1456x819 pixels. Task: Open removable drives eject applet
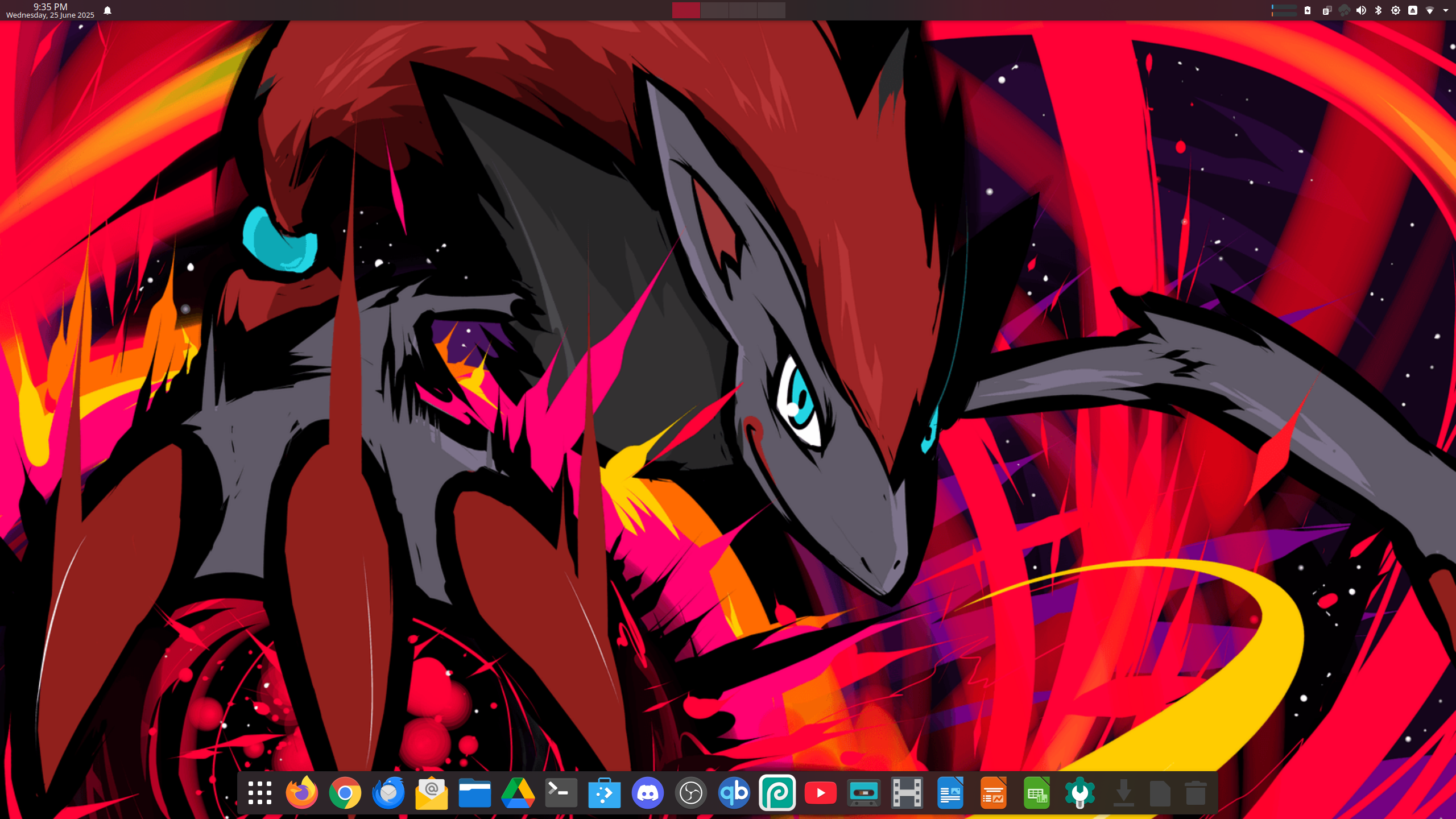click(x=1413, y=10)
